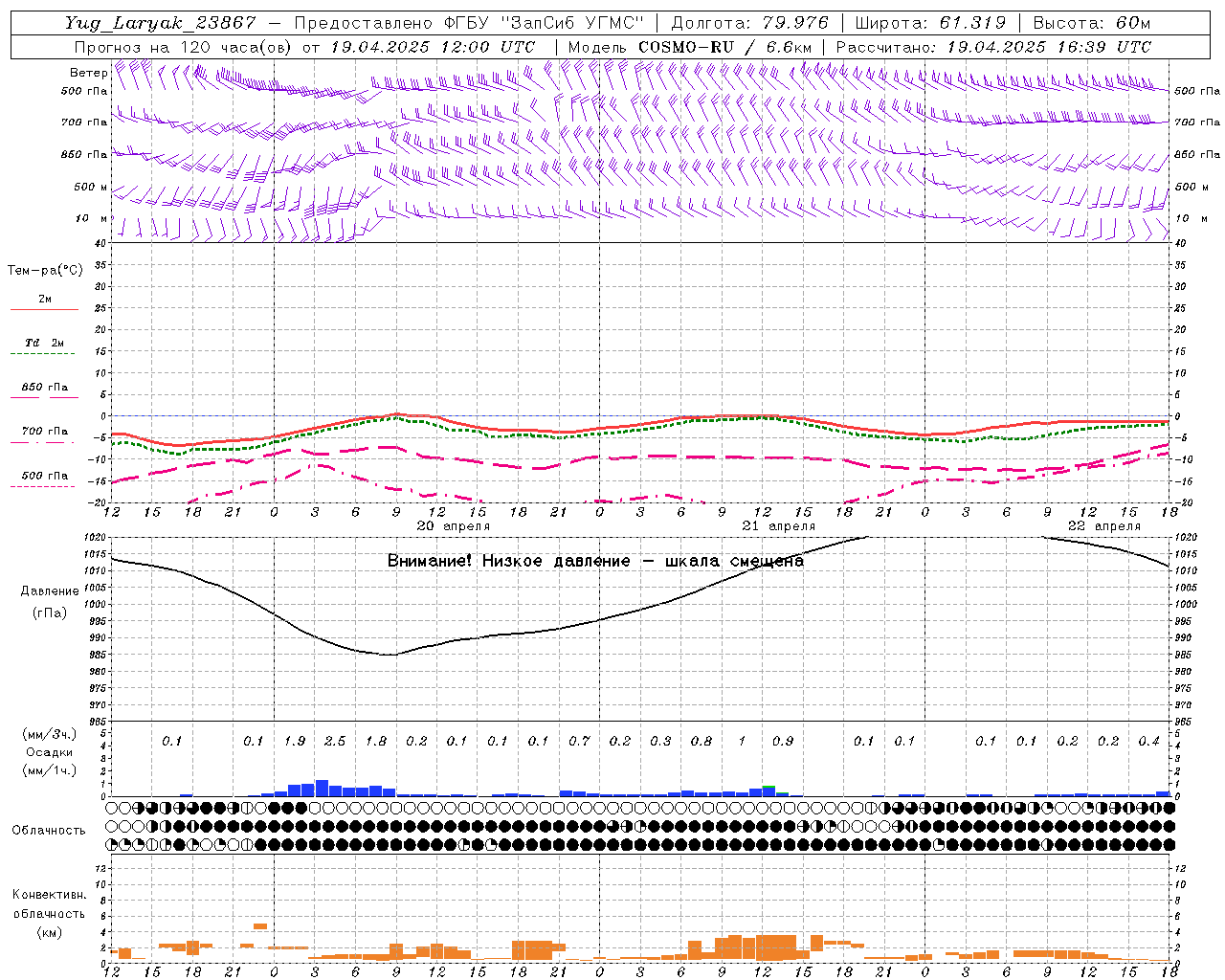Click the 850 гПа temperature legend entry
The width and height of the screenshot is (1225, 980).
click(45, 388)
